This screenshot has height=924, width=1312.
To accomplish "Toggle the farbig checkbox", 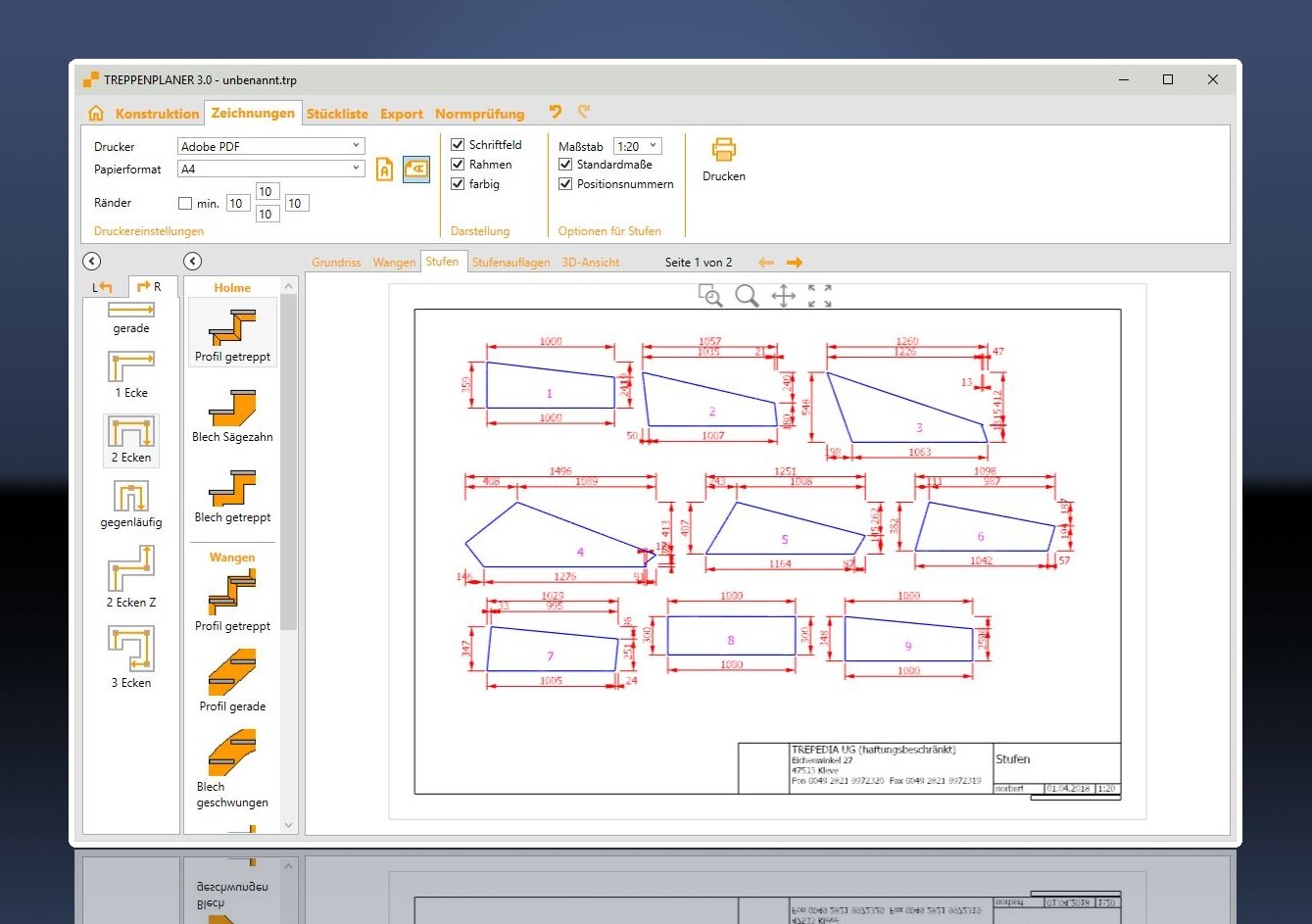I will click(458, 184).
